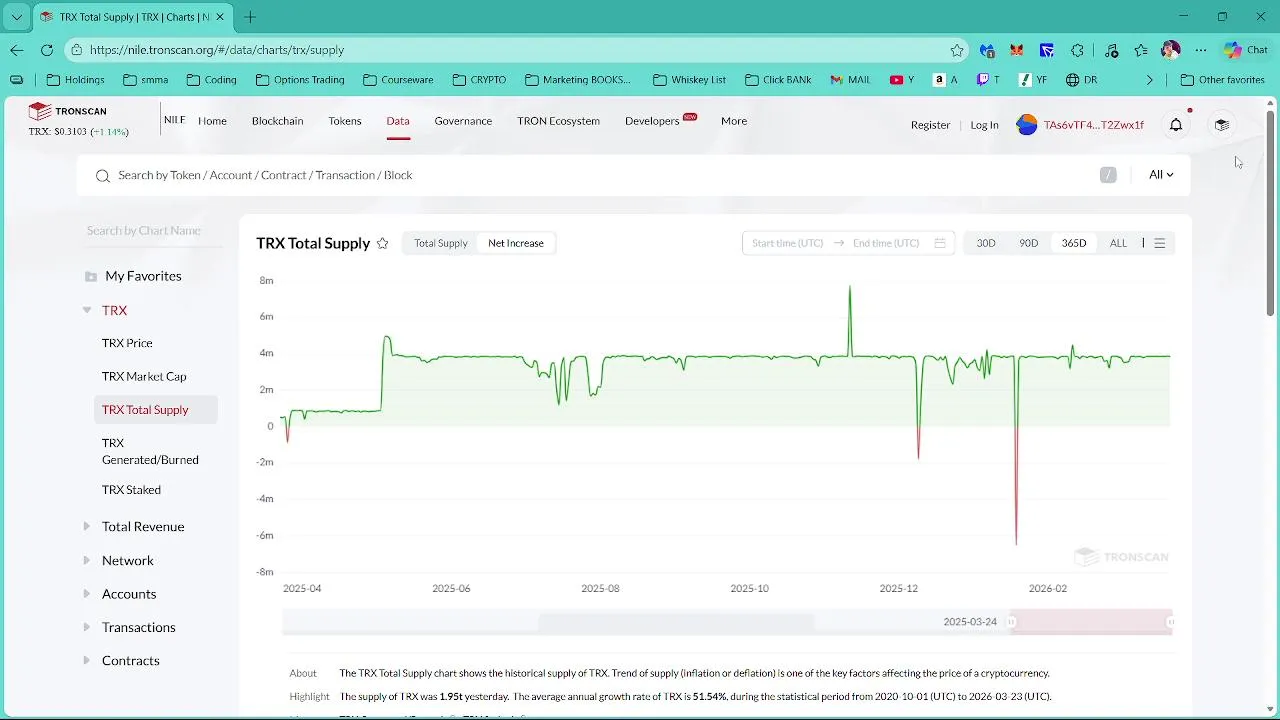
Task: Select the 90D time range
Action: coord(1029,243)
